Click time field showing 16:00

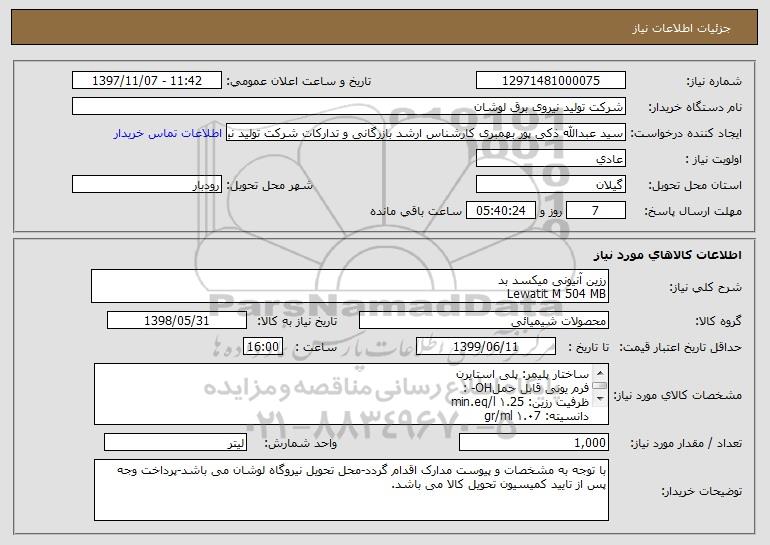click(263, 347)
